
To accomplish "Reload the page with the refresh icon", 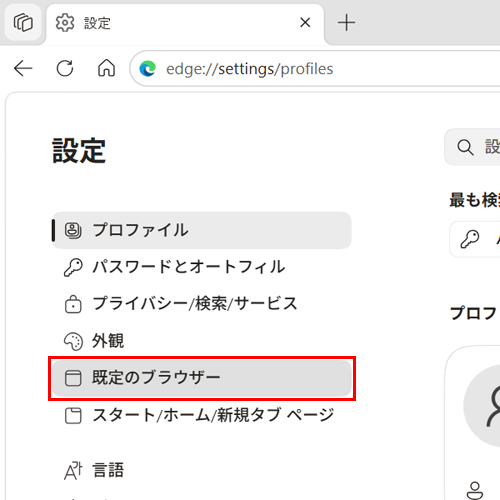I will [x=65, y=69].
